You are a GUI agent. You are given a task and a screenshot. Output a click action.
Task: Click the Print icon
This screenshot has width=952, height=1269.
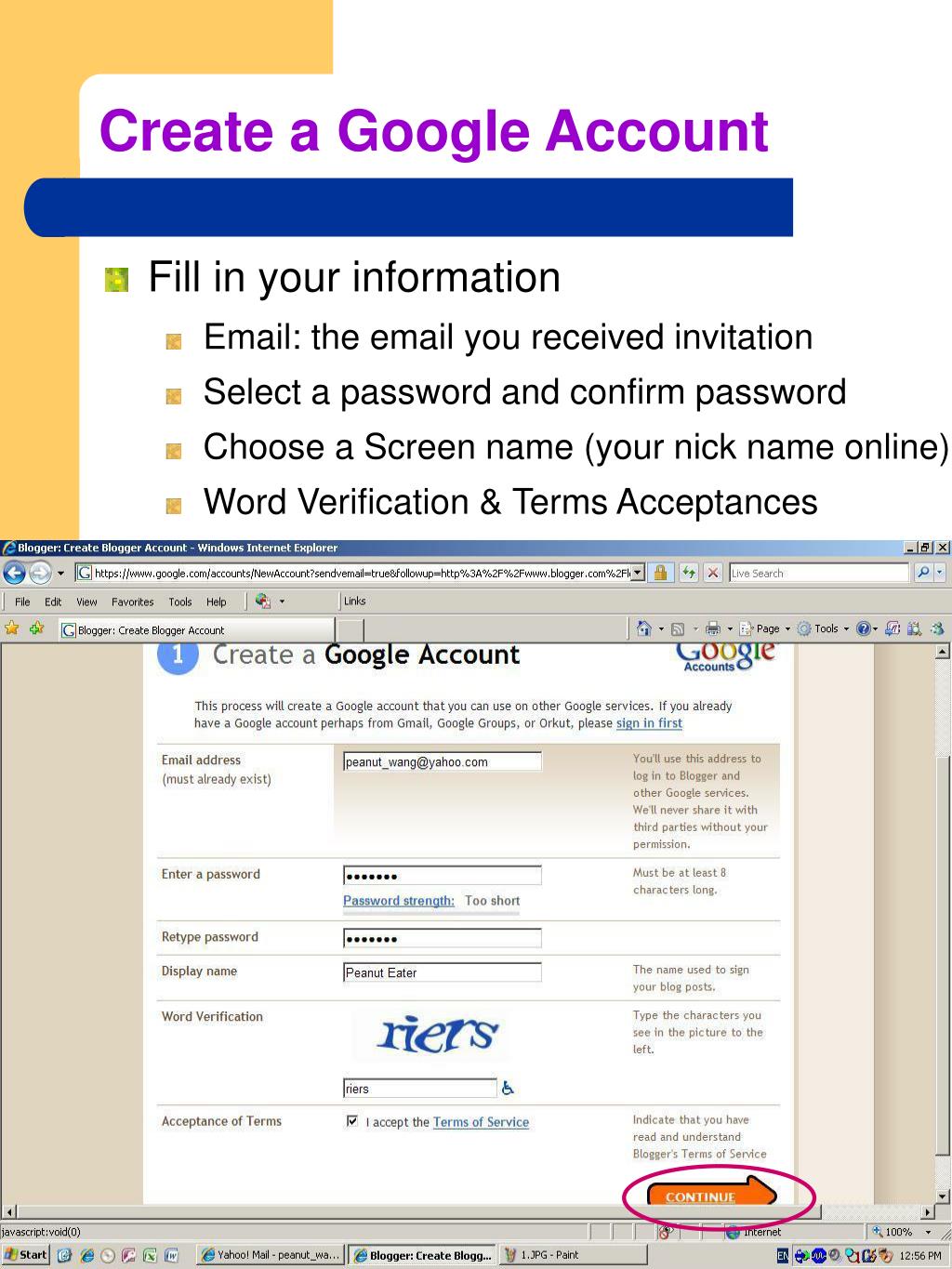pyautogui.click(x=713, y=629)
